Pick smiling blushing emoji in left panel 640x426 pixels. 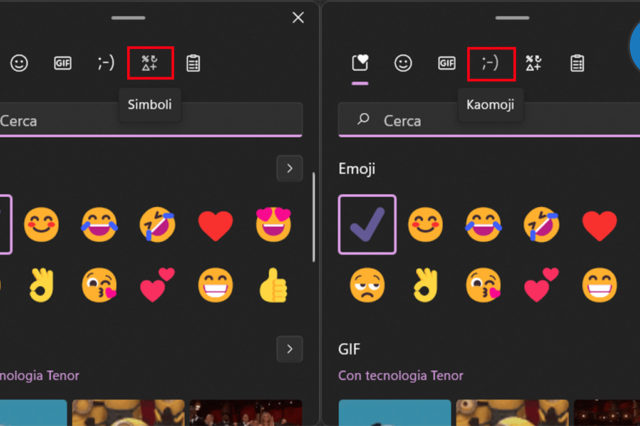[41, 225]
